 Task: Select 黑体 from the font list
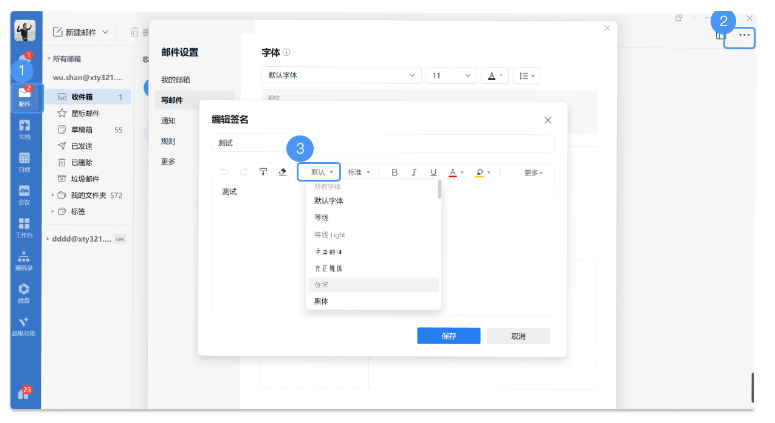tap(321, 301)
